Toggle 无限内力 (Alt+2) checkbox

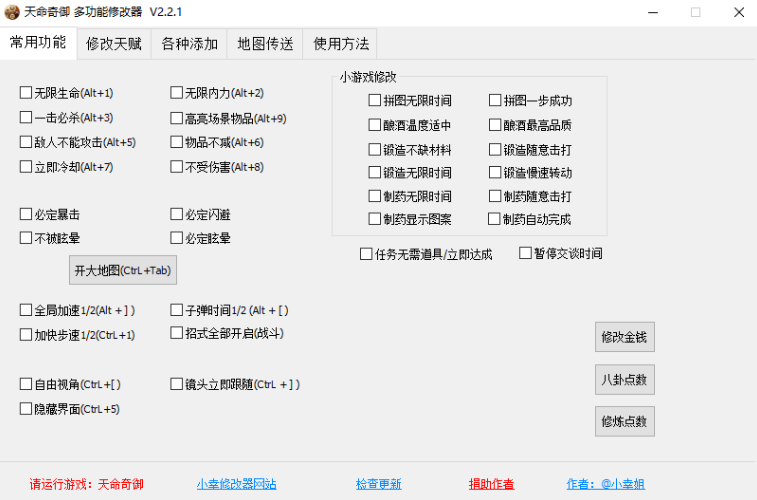176,92
